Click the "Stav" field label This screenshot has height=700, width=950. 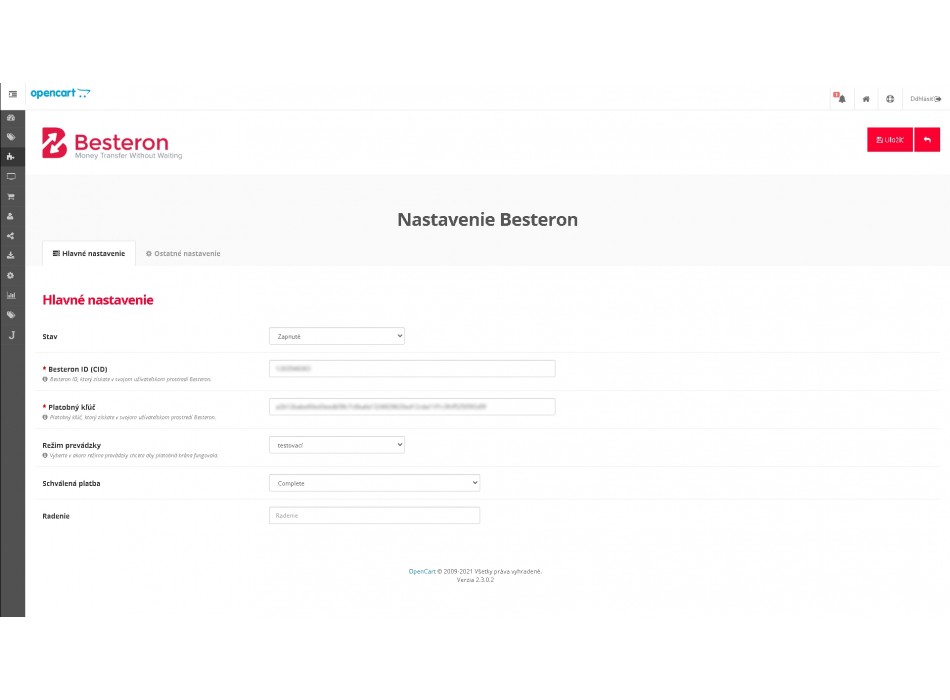click(50, 336)
